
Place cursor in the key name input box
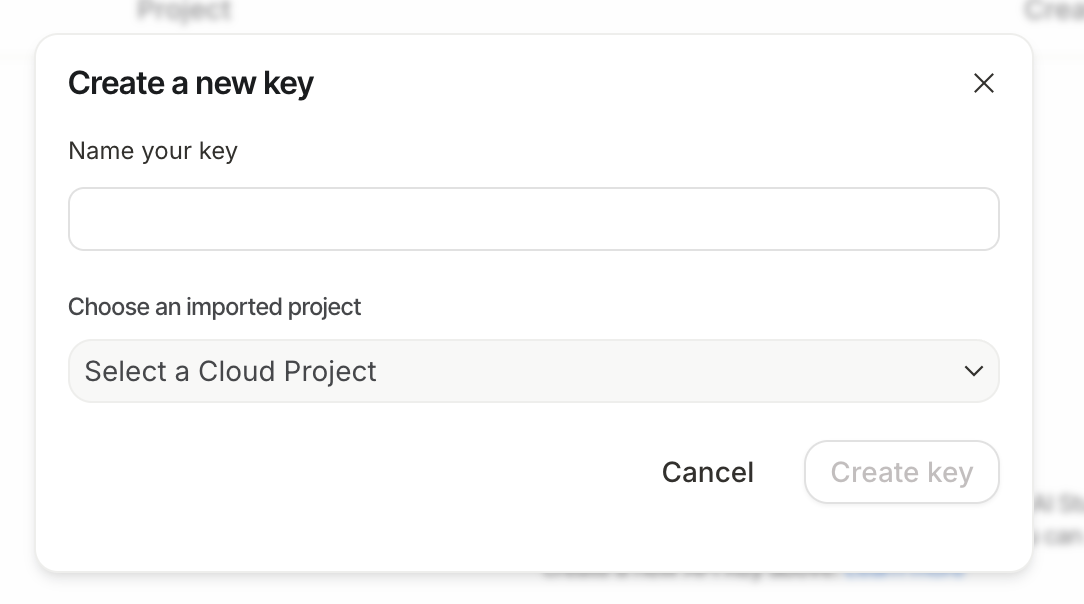tap(533, 219)
